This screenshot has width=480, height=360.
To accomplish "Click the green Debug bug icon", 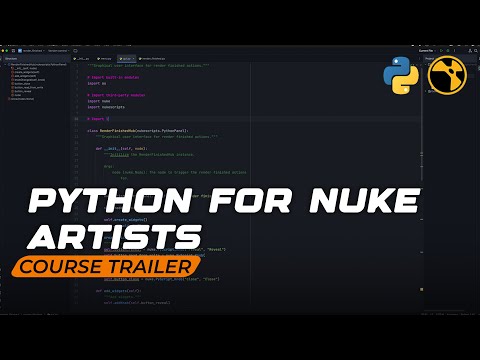I will (x=448, y=51).
